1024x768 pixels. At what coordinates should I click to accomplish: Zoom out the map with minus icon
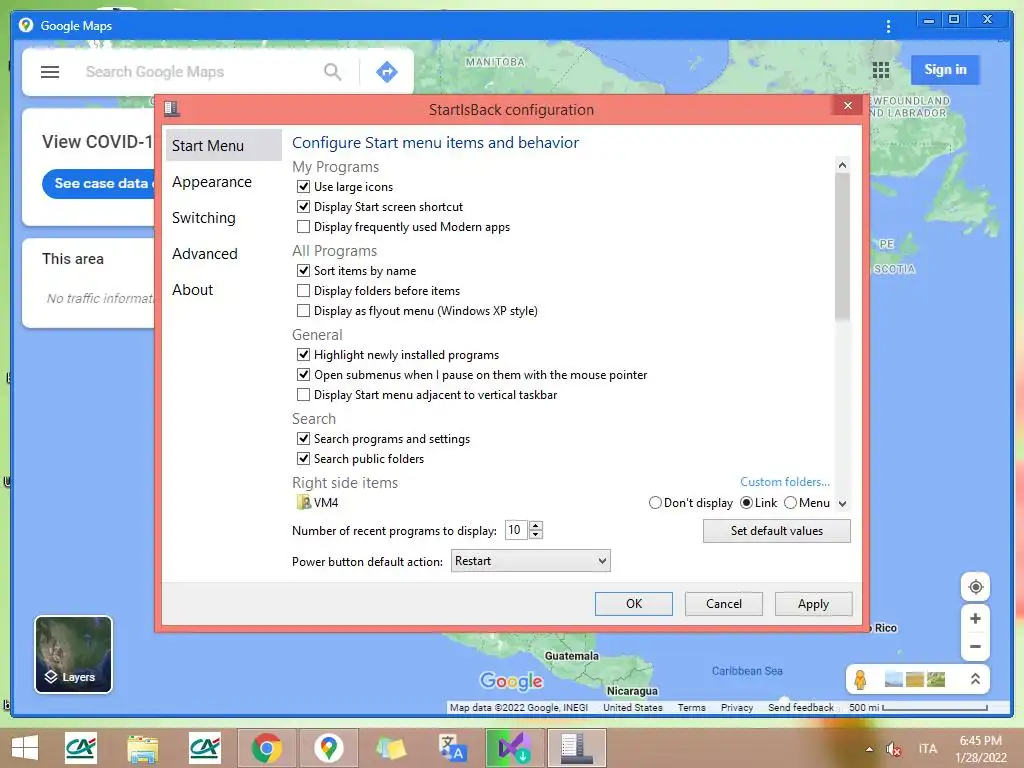click(975, 647)
